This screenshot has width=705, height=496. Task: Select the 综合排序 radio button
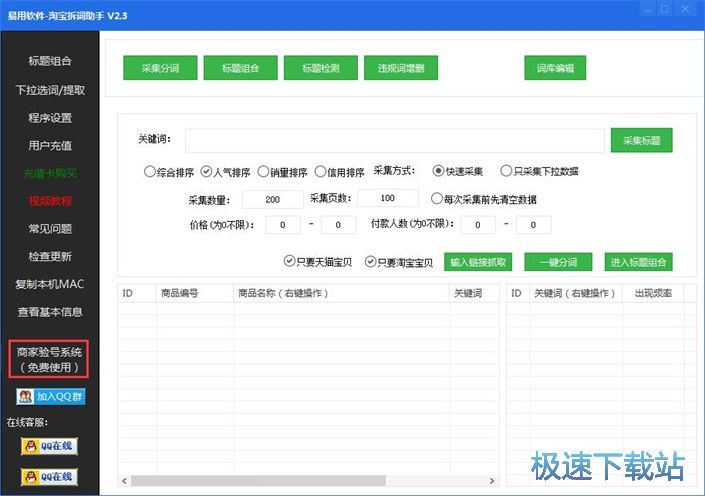point(150,172)
